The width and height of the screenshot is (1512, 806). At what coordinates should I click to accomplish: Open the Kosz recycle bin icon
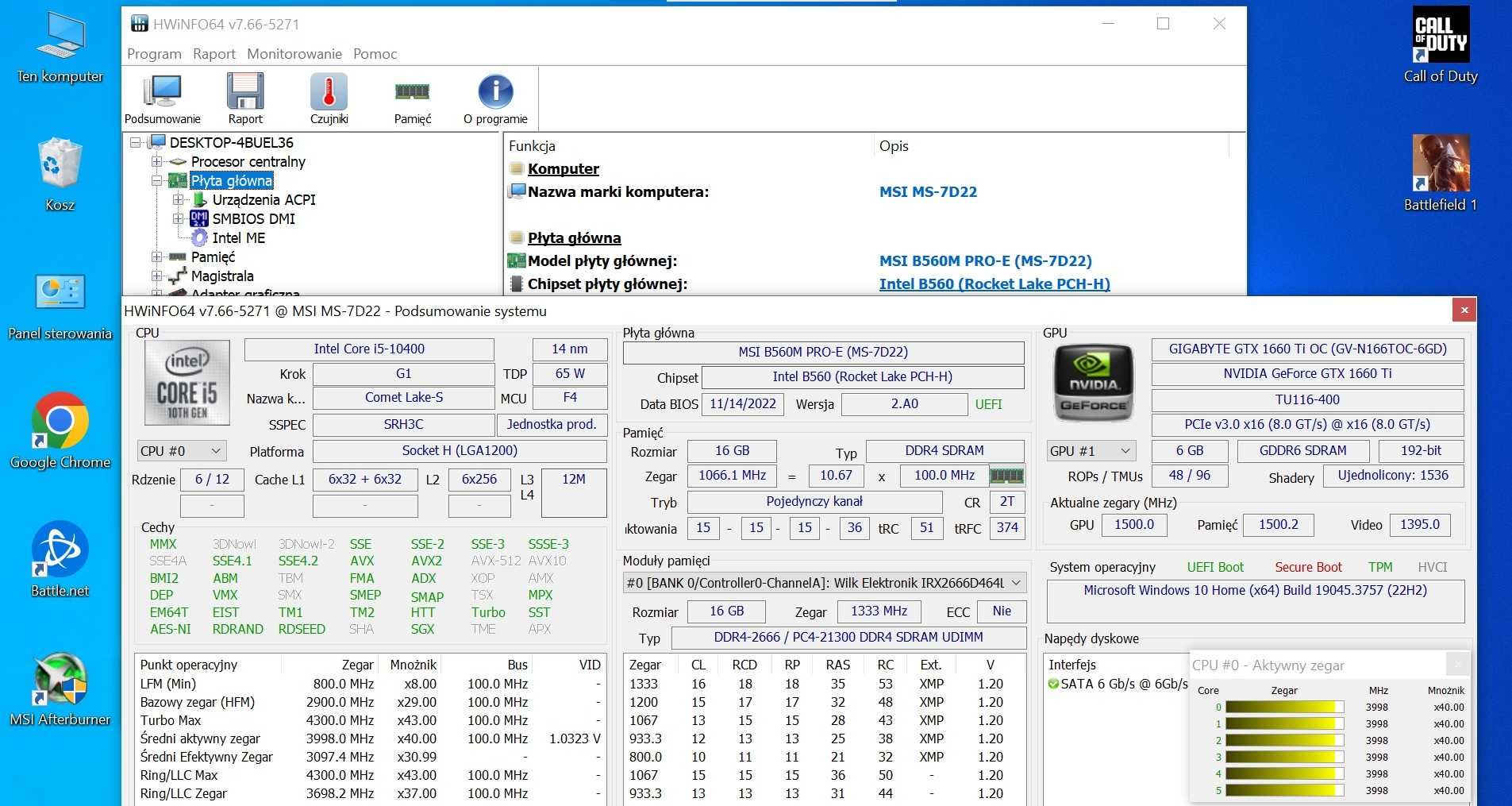(x=60, y=175)
